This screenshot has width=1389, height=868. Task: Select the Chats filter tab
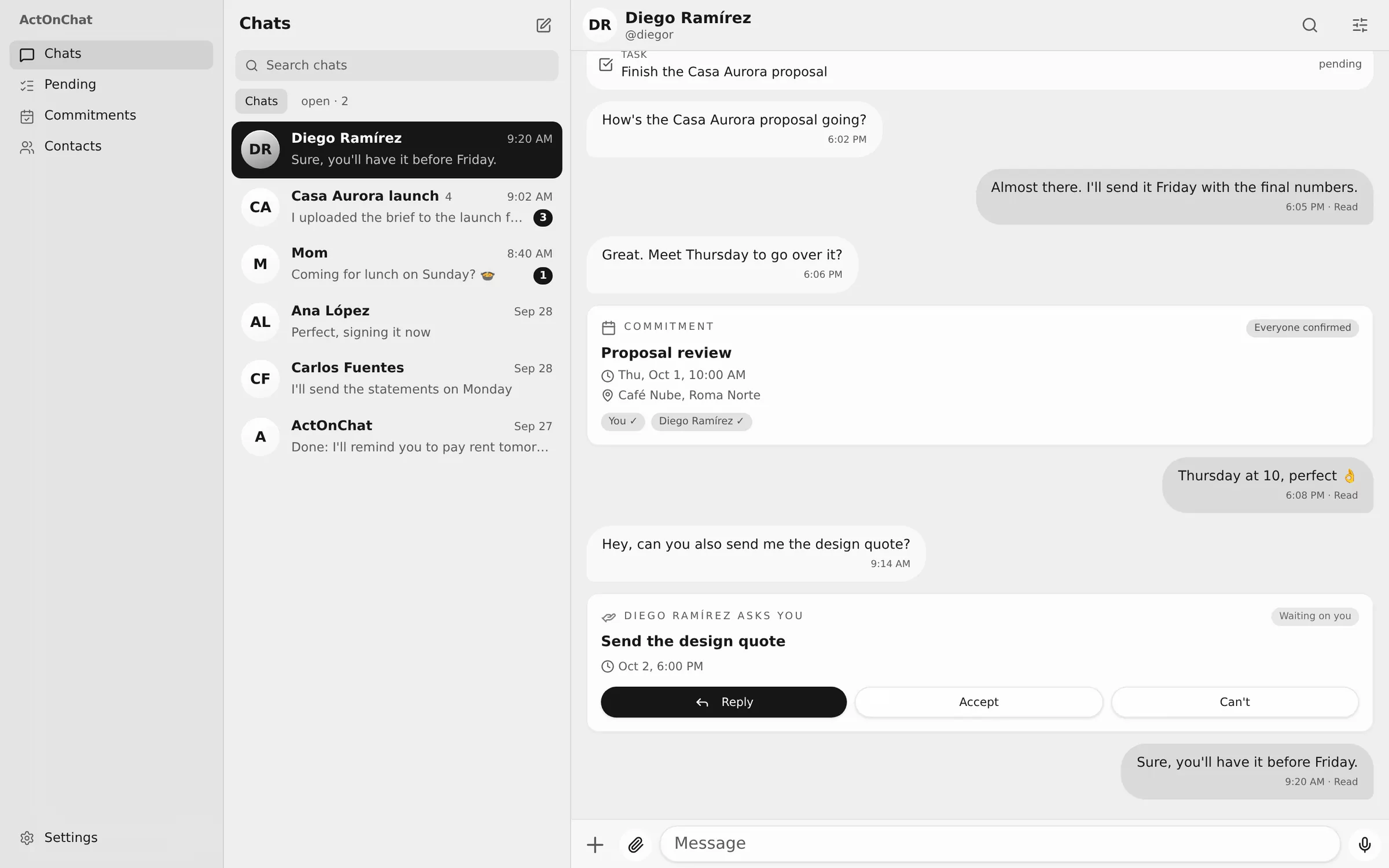[x=261, y=101]
